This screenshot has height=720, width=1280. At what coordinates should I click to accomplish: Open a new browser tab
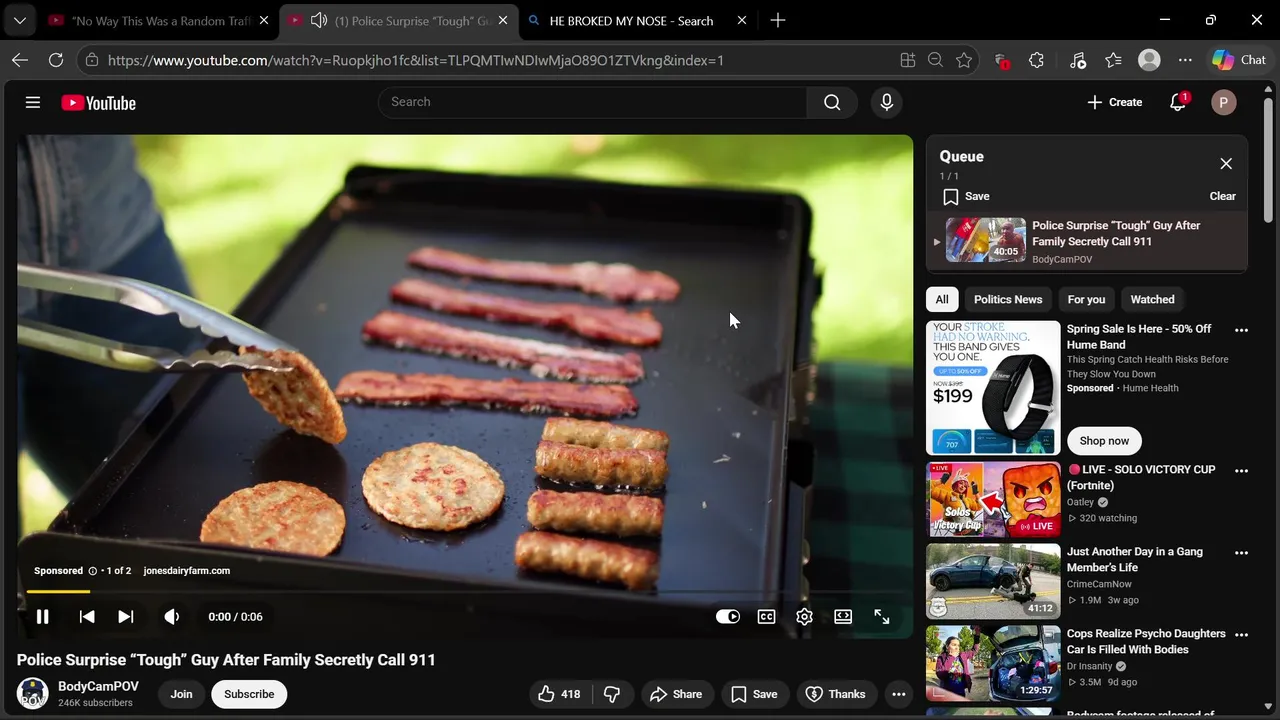click(778, 20)
